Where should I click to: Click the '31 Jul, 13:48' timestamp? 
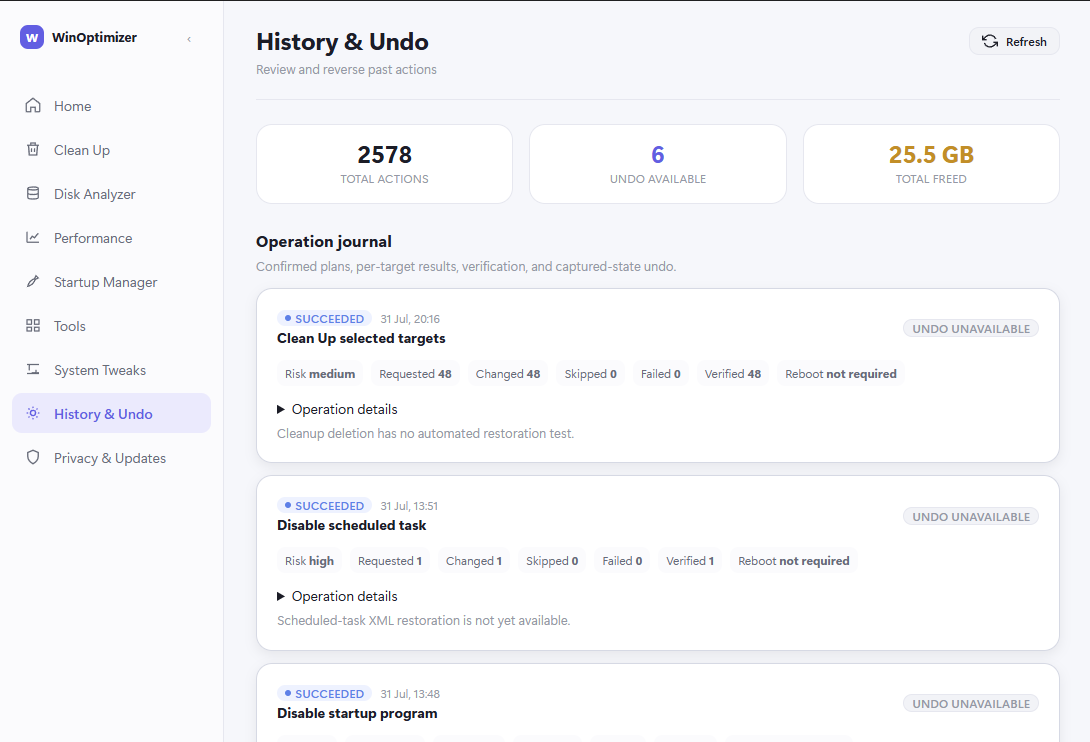pos(410,693)
